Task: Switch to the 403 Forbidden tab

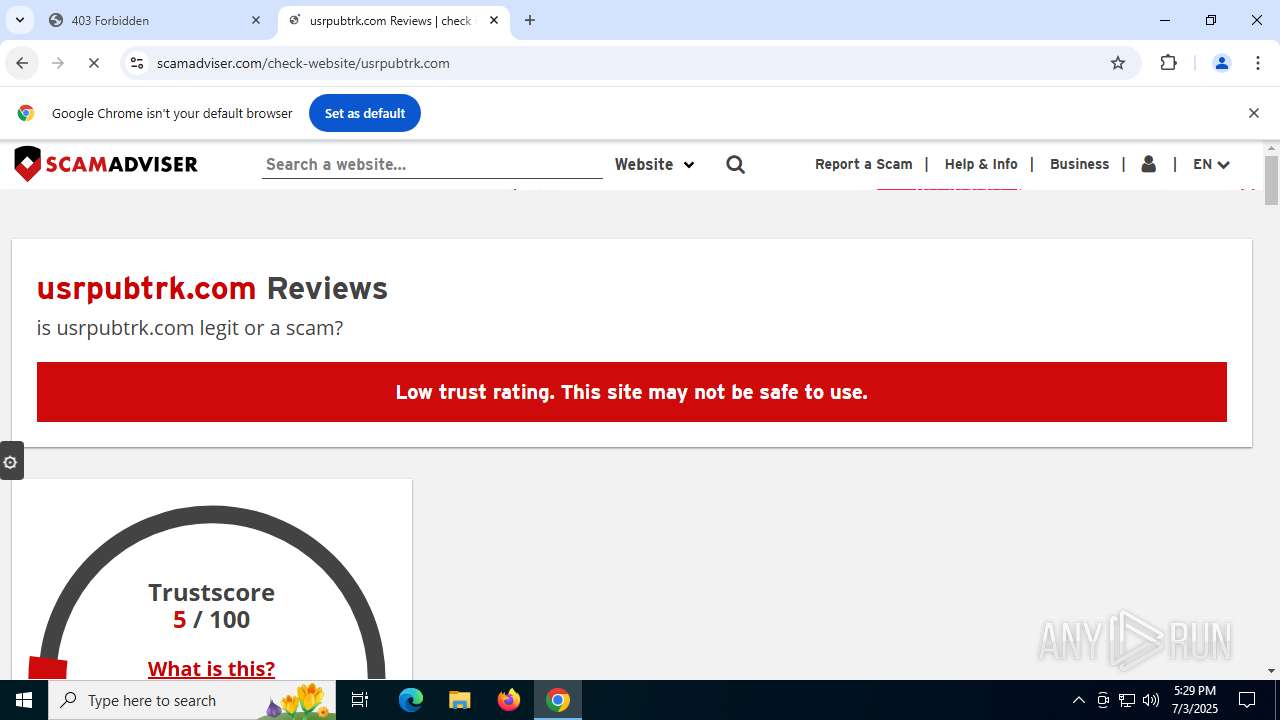Action: click(x=155, y=20)
